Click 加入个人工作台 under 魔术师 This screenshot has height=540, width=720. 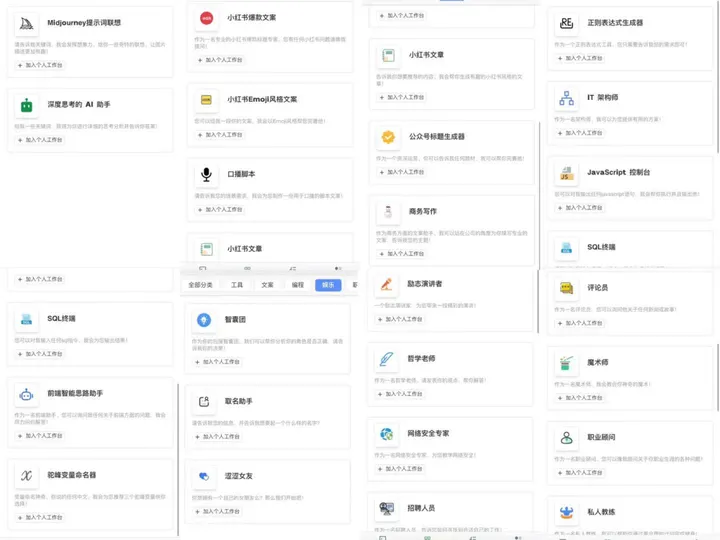tap(580, 398)
